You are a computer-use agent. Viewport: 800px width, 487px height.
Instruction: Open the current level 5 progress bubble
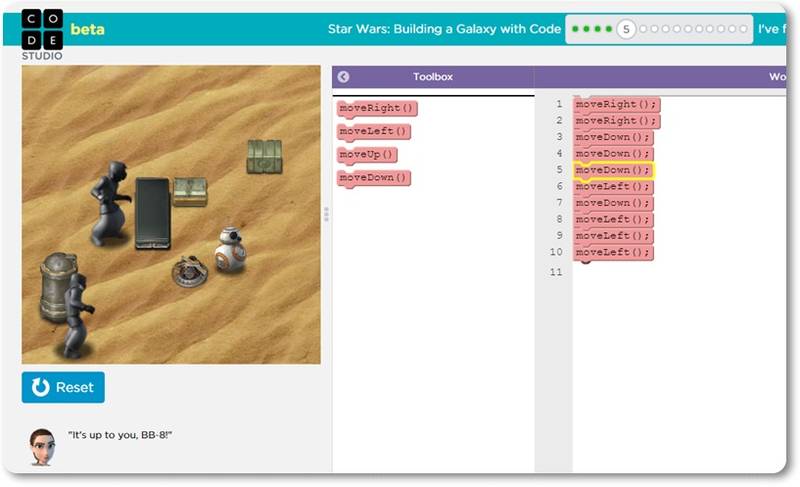click(626, 29)
